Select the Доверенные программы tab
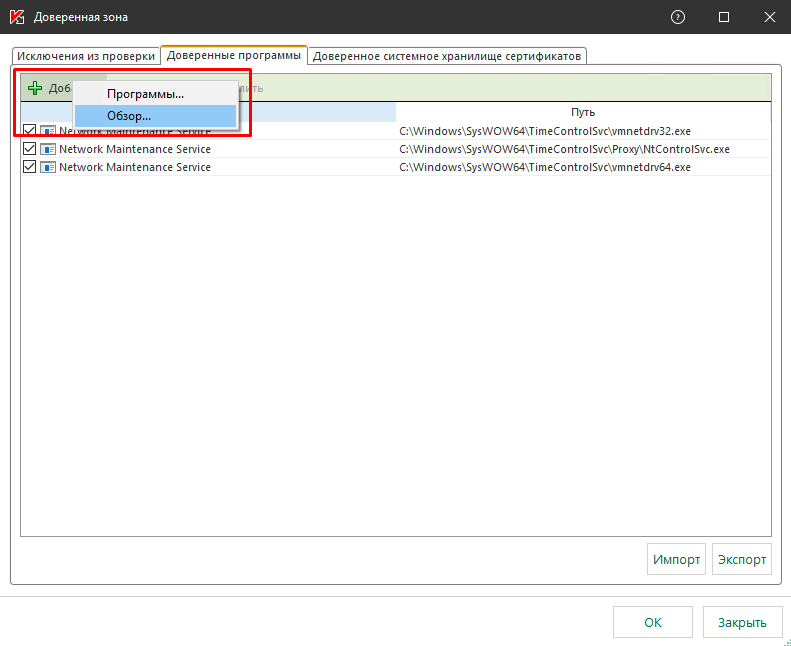 (x=234, y=55)
